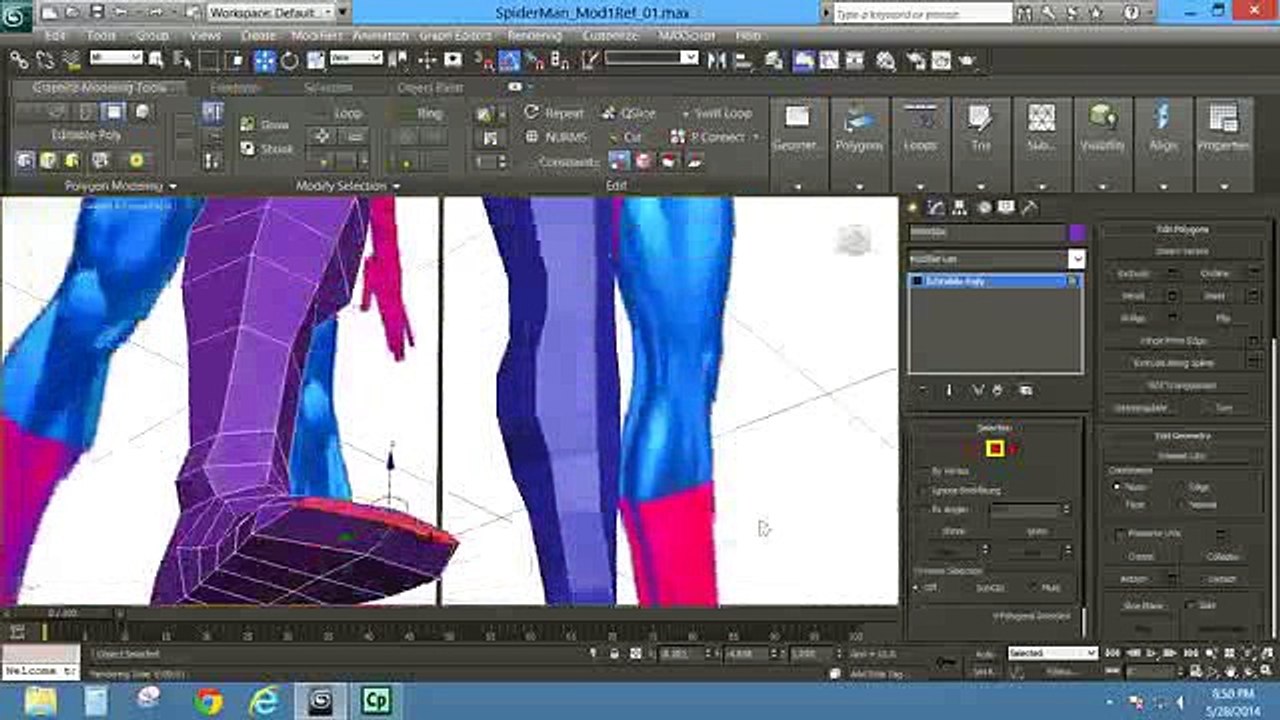
Task: Select the Bind to Space Warp tool
Action: click(72, 60)
